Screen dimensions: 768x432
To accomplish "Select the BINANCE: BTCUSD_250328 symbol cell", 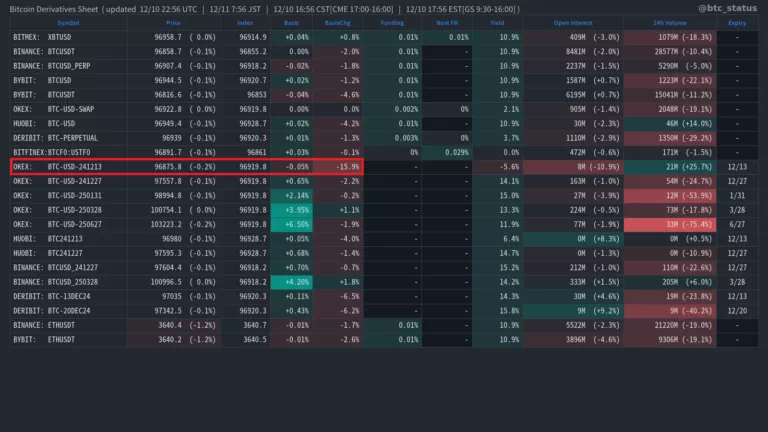I will [68, 282].
